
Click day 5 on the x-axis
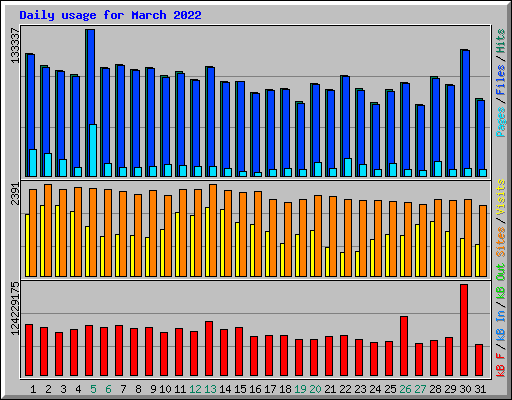(93, 389)
